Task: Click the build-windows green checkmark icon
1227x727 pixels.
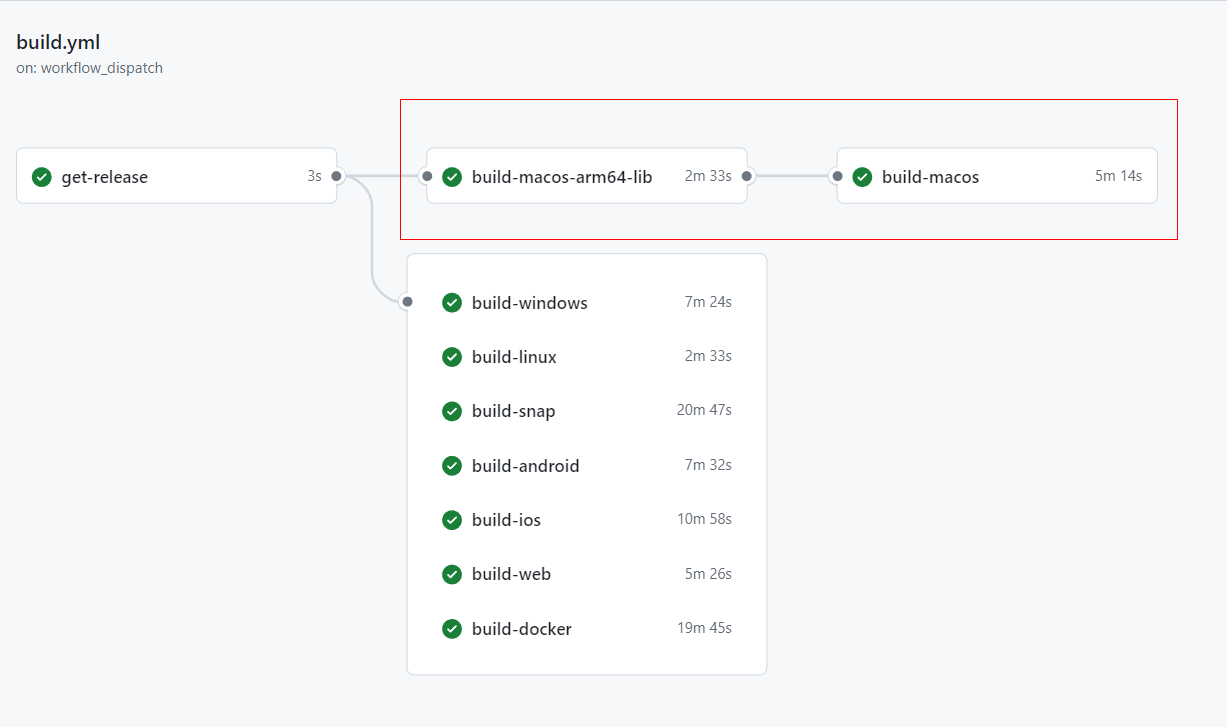Action: tap(452, 303)
